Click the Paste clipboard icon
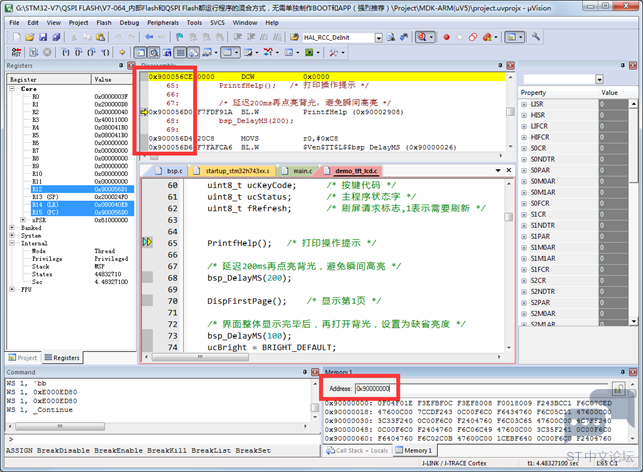Viewport: 643px width, 472px height. (x=100, y=37)
